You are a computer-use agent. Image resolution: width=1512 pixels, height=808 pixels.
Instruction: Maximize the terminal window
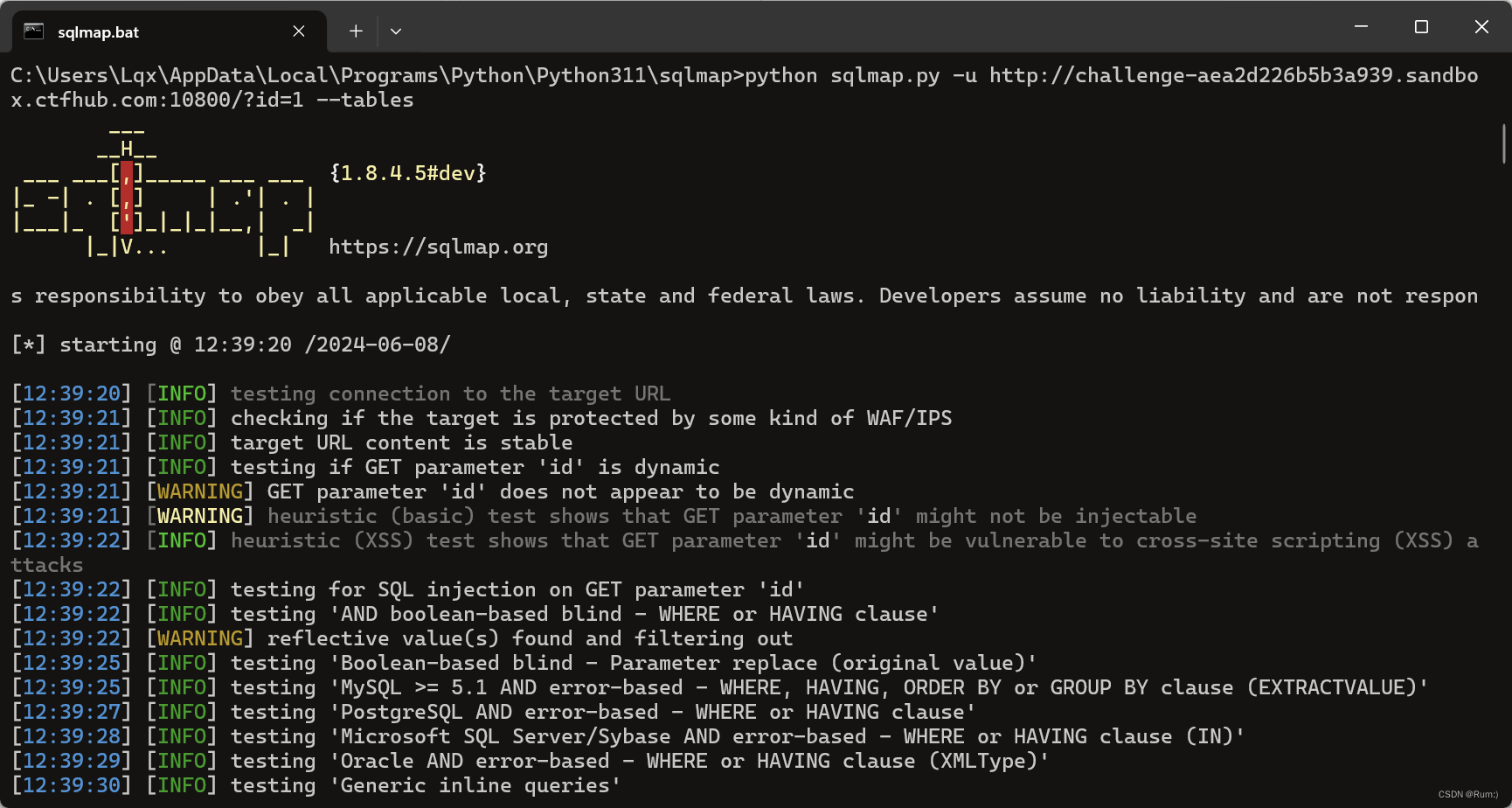(x=1421, y=27)
